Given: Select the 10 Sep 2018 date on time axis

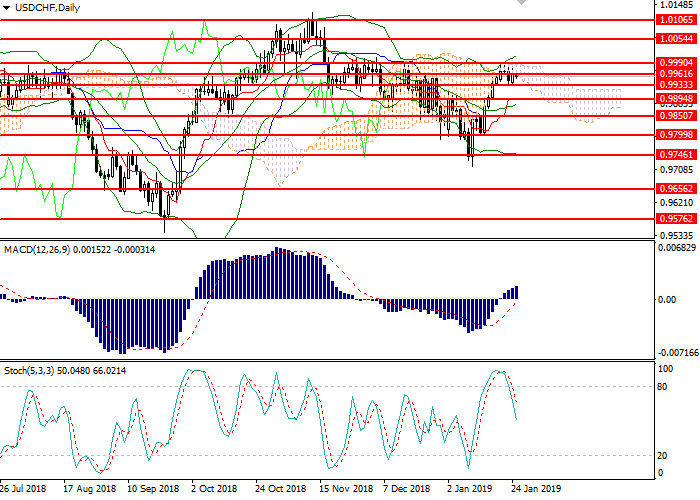Looking at the screenshot, I should point(152,490).
